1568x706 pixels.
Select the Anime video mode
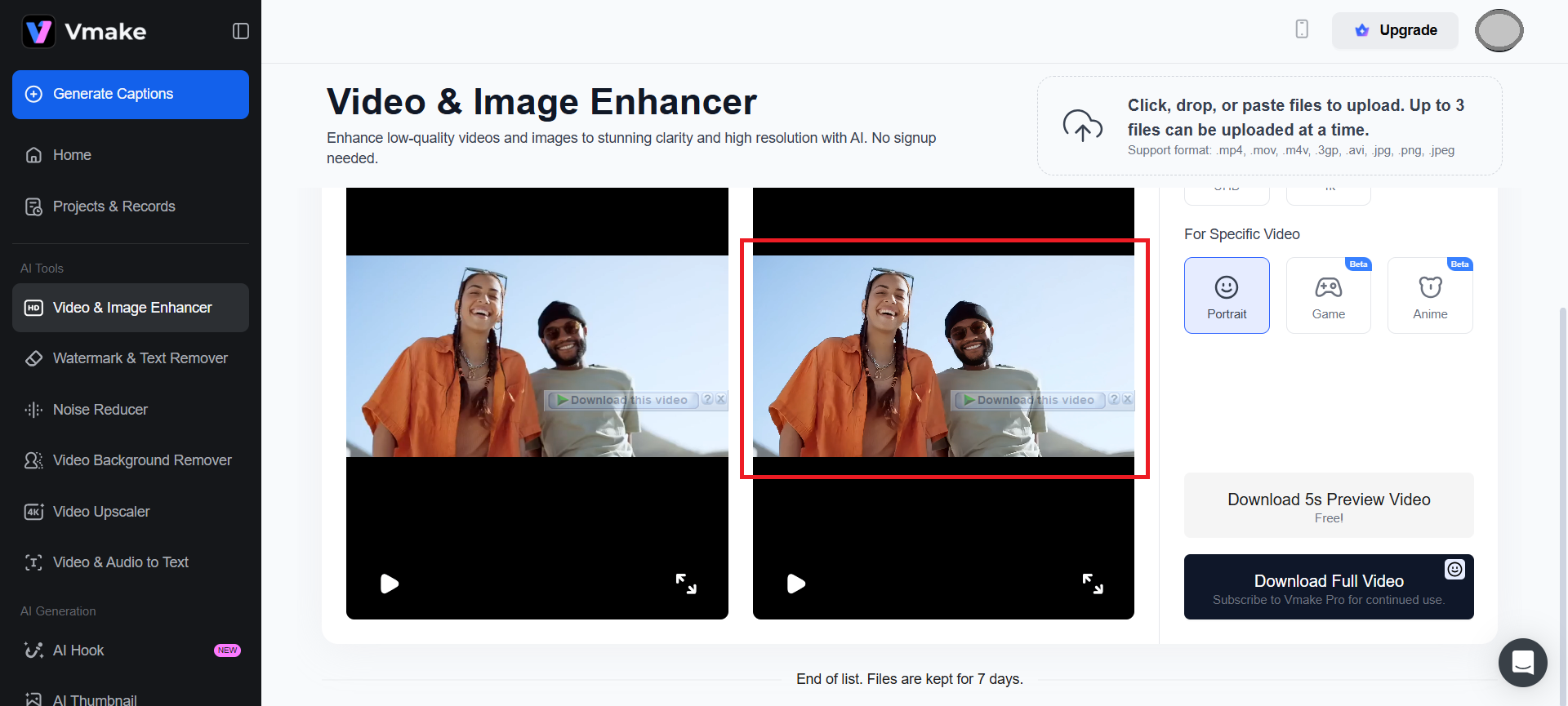click(1430, 295)
